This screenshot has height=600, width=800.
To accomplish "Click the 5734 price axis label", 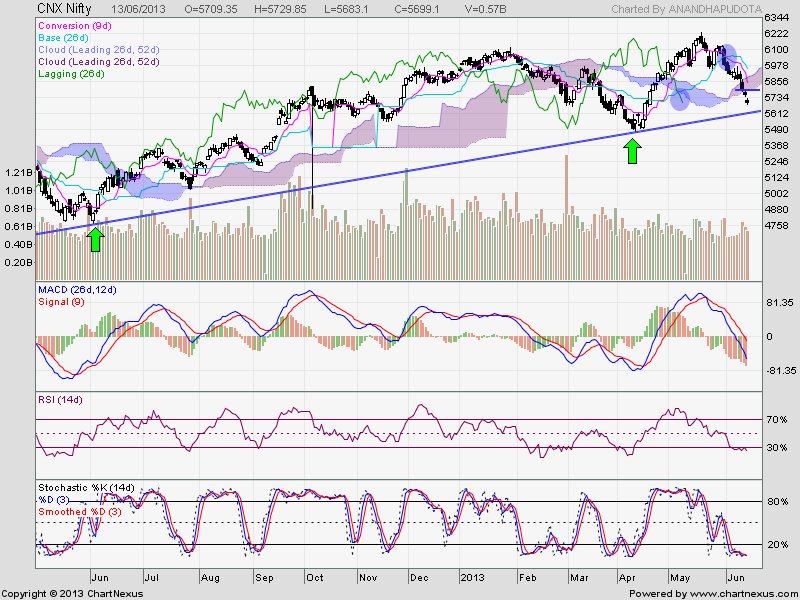I will [x=776, y=97].
